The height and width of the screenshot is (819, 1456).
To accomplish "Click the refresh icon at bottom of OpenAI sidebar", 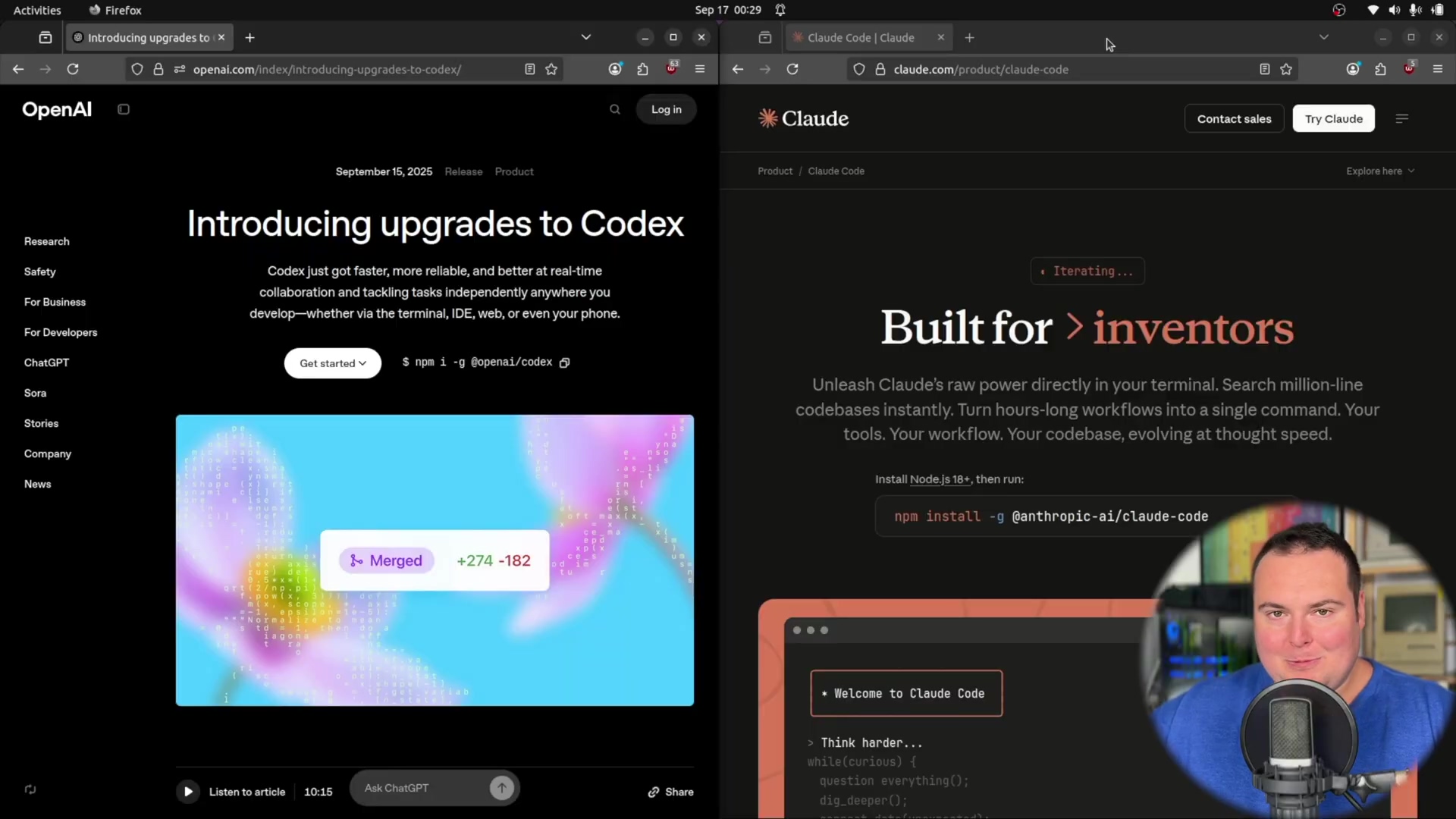I will pyautogui.click(x=30, y=789).
